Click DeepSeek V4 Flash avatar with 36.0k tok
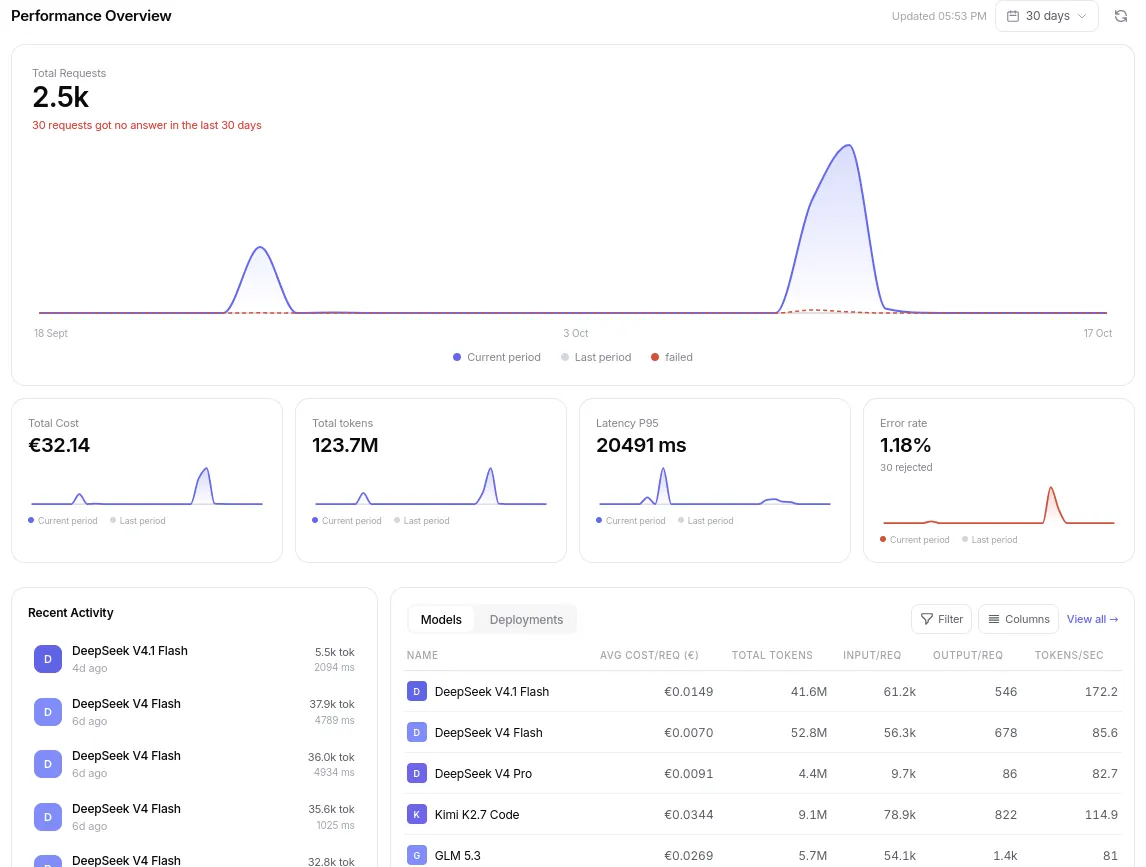 [48, 764]
